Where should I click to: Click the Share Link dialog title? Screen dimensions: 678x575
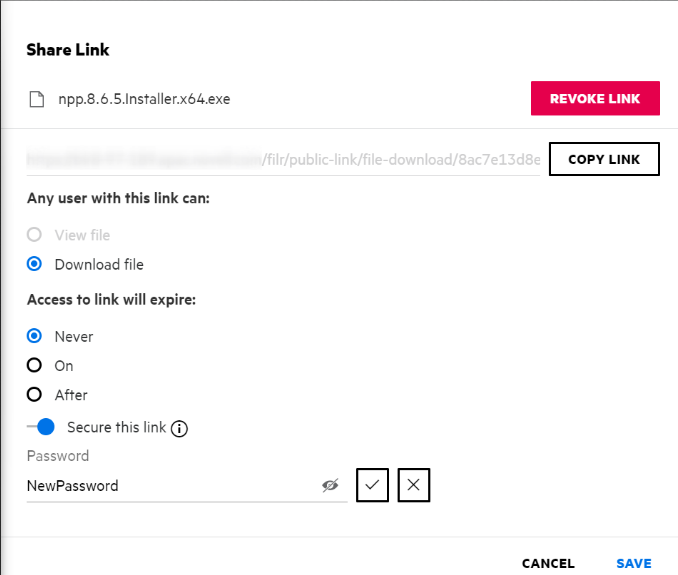tap(68, 50)
